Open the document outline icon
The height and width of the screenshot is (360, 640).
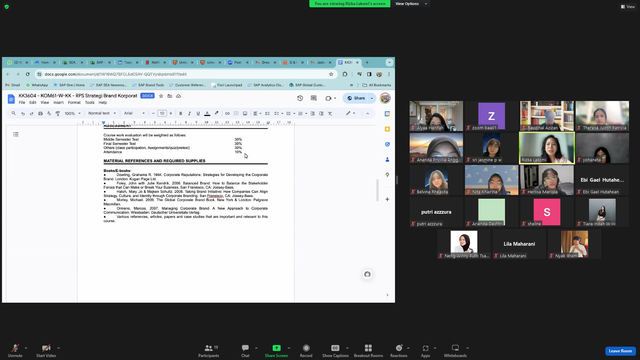(x=16, y=134)
